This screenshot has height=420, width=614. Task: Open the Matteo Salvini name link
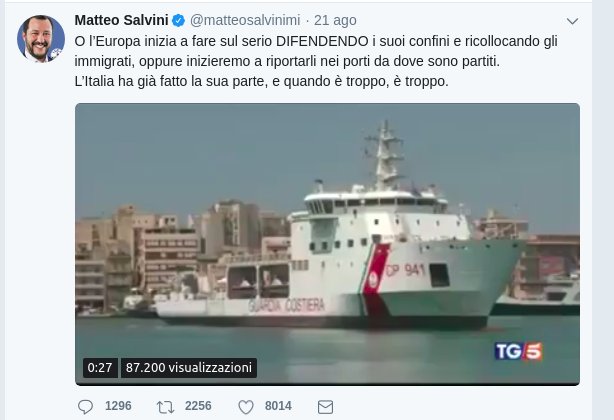[x=121, y=20]
